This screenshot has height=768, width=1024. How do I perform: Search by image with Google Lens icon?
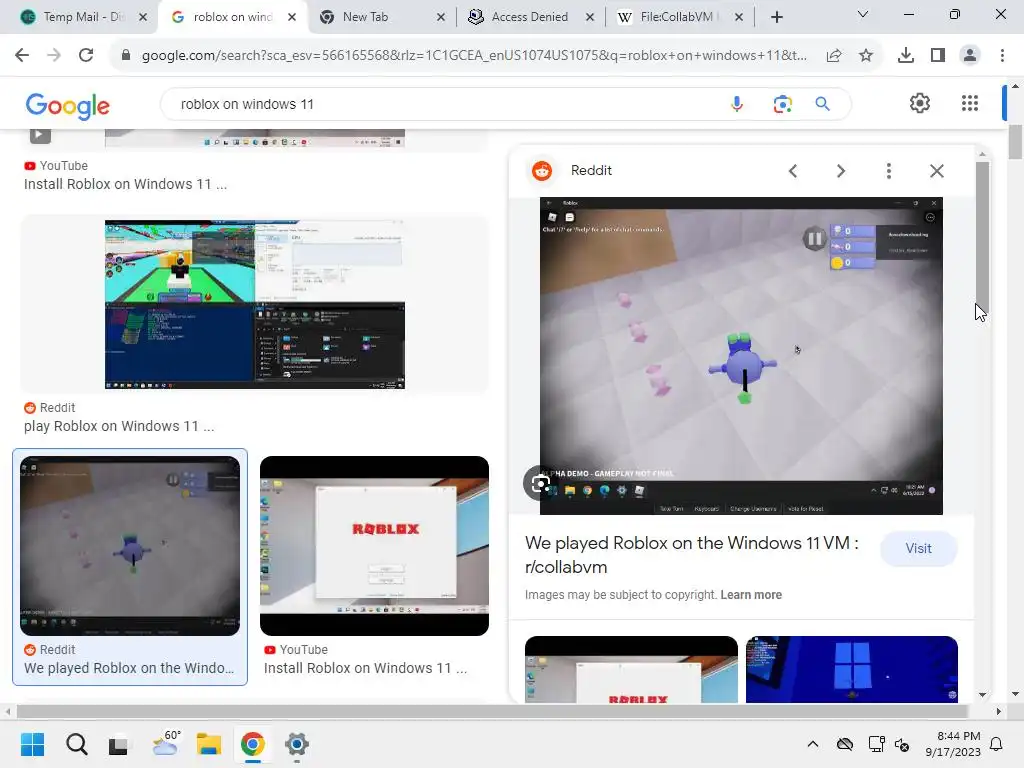[782, 104]
